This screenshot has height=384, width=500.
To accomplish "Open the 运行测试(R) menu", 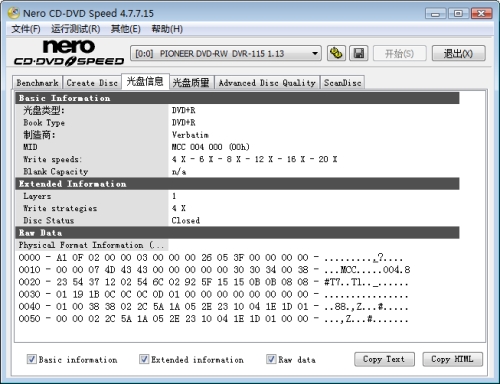I will click(x=75, y=29).
